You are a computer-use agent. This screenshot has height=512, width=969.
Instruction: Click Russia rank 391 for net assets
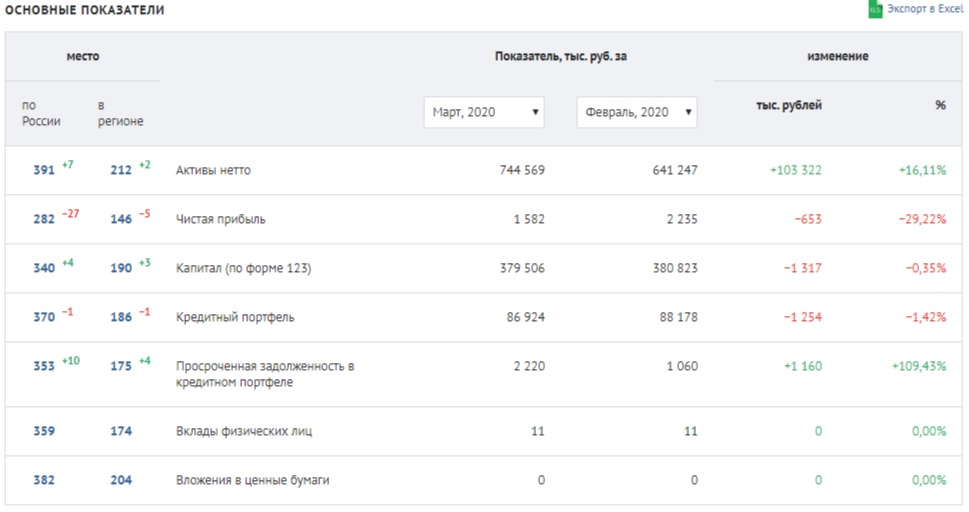coord(44,170)
